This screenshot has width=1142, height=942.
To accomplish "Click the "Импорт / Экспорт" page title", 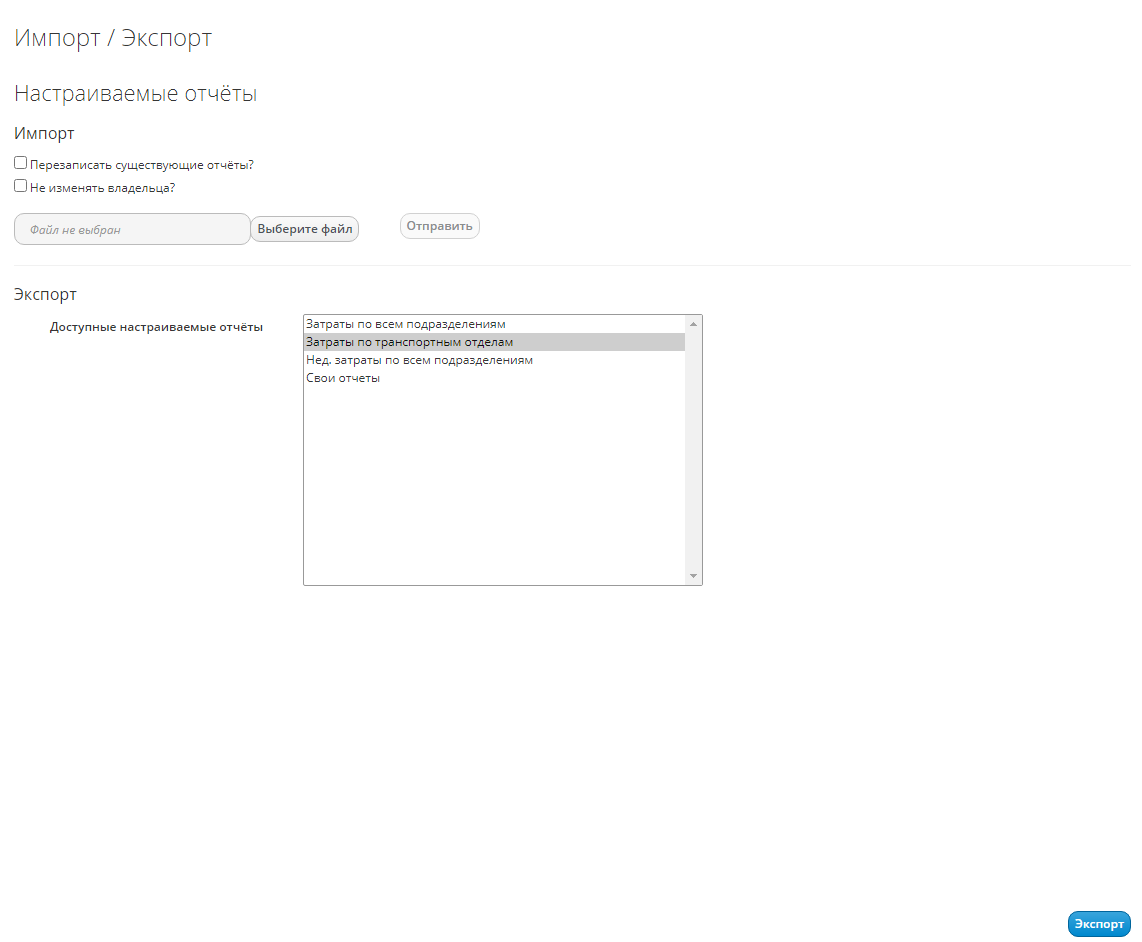I will click(x=113, y=38).
